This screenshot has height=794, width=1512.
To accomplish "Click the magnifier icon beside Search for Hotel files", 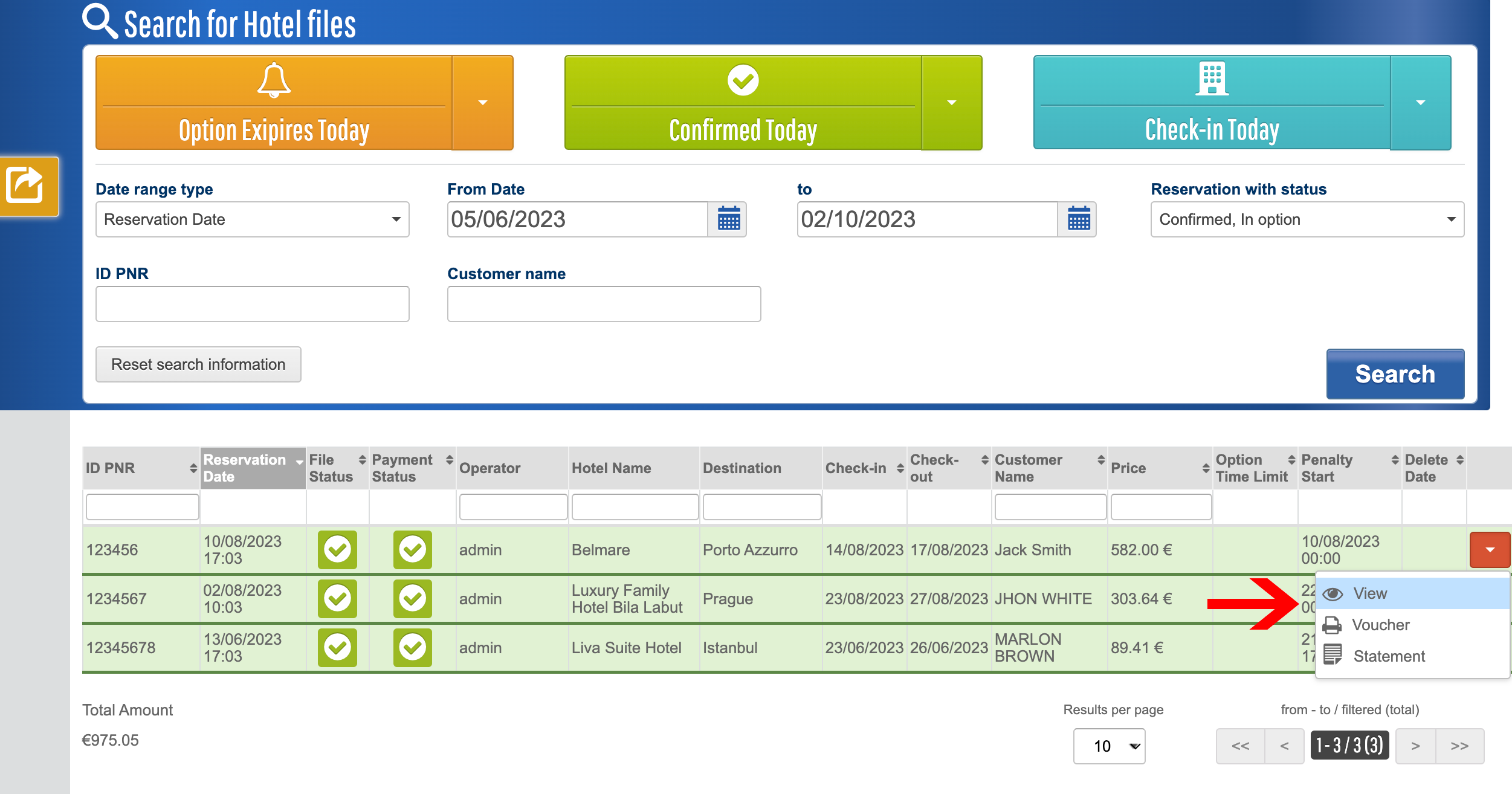I will click(100, 21).
